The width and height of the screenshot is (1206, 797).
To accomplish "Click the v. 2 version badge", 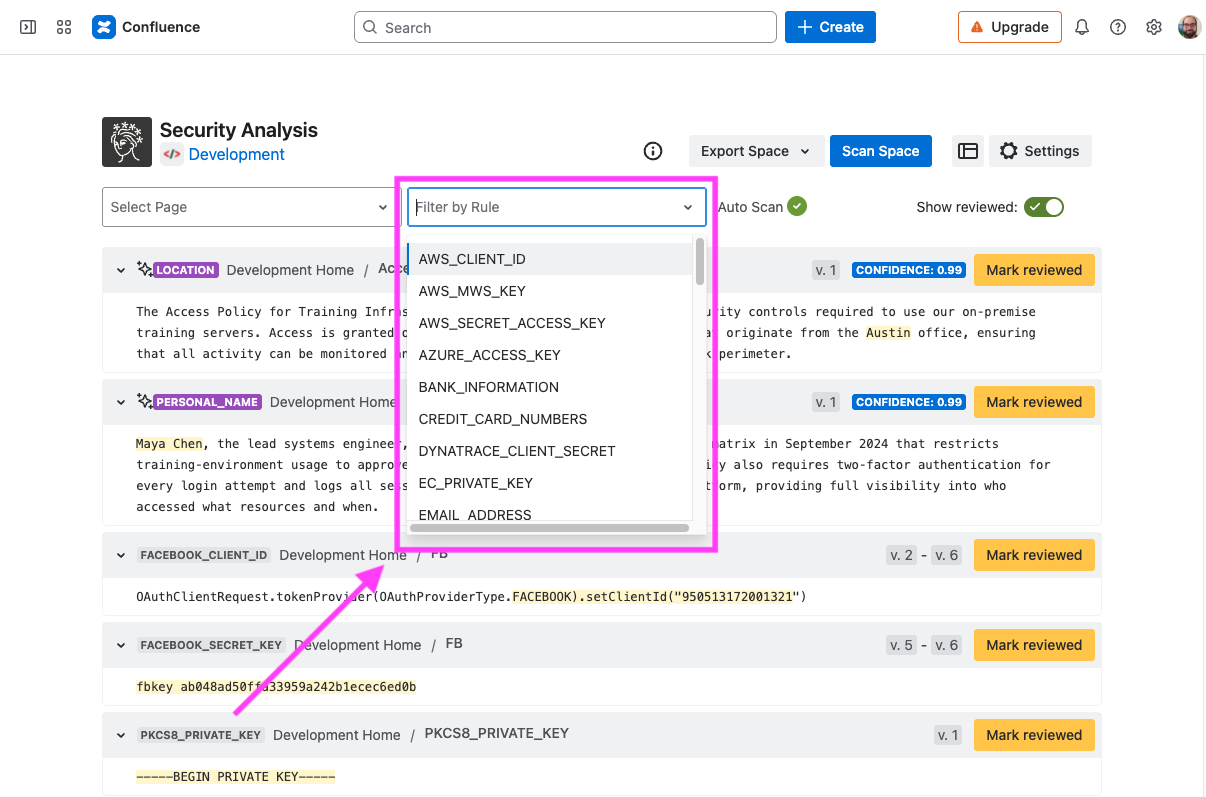I will [901, 555].
